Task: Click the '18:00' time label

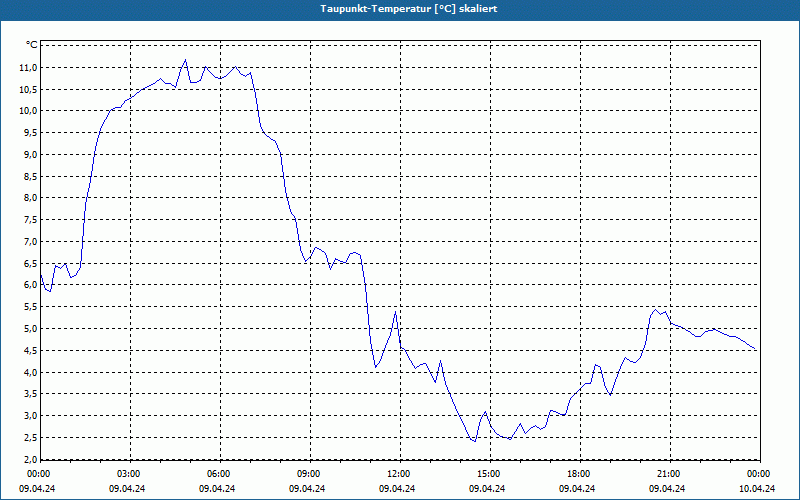Action: 580,474
